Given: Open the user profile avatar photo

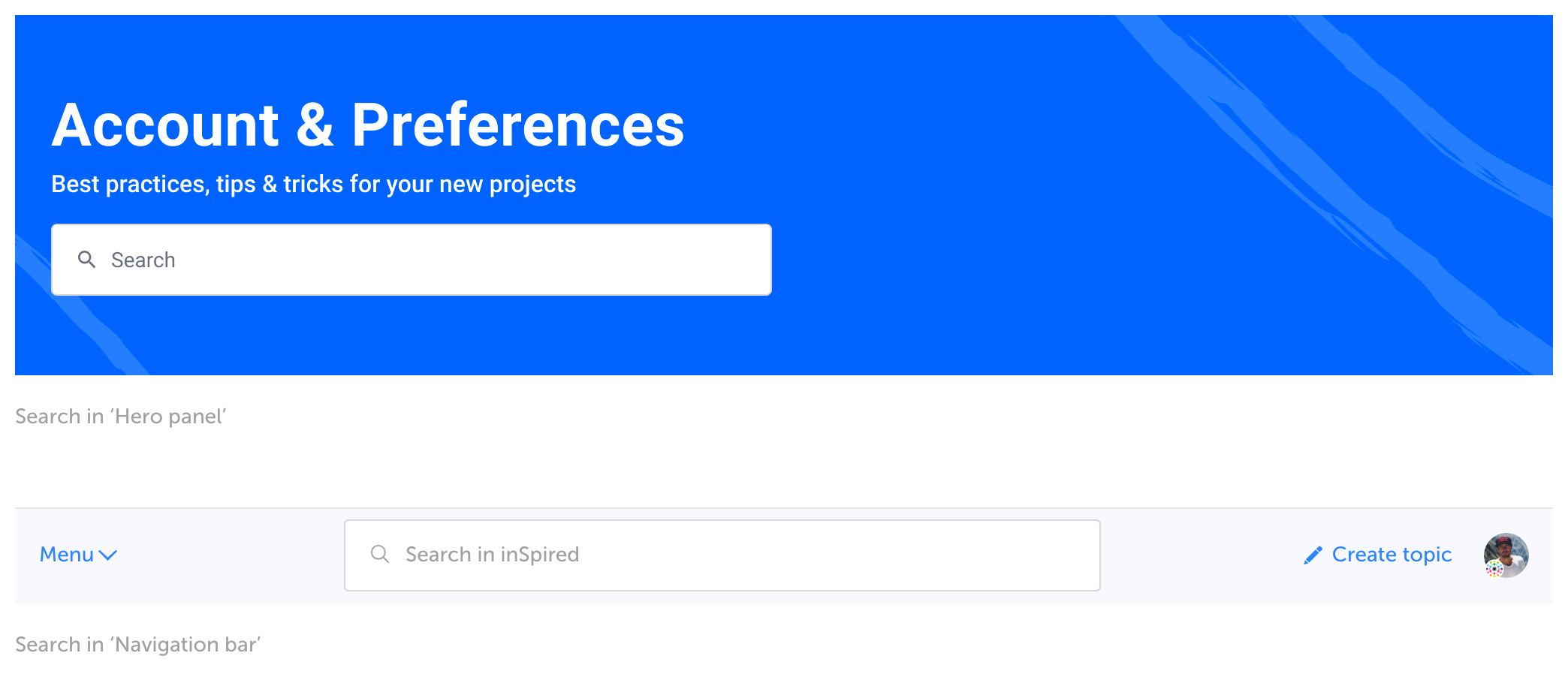Looking at the screenshot, I should coord(1506,555).
